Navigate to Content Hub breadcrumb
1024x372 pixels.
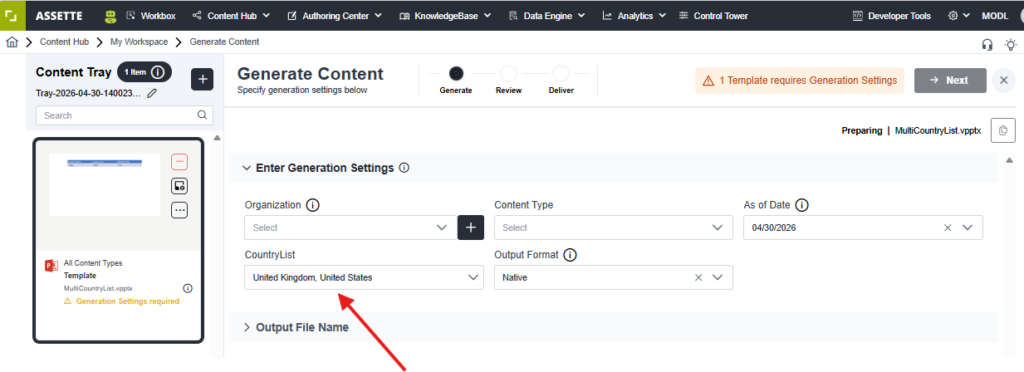(x=64, y=42)
